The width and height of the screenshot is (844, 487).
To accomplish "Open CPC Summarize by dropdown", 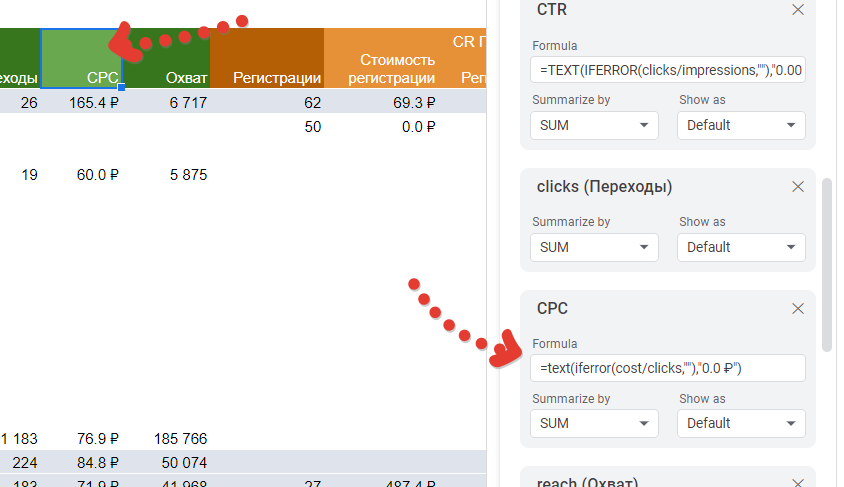I will coord(594,423).
